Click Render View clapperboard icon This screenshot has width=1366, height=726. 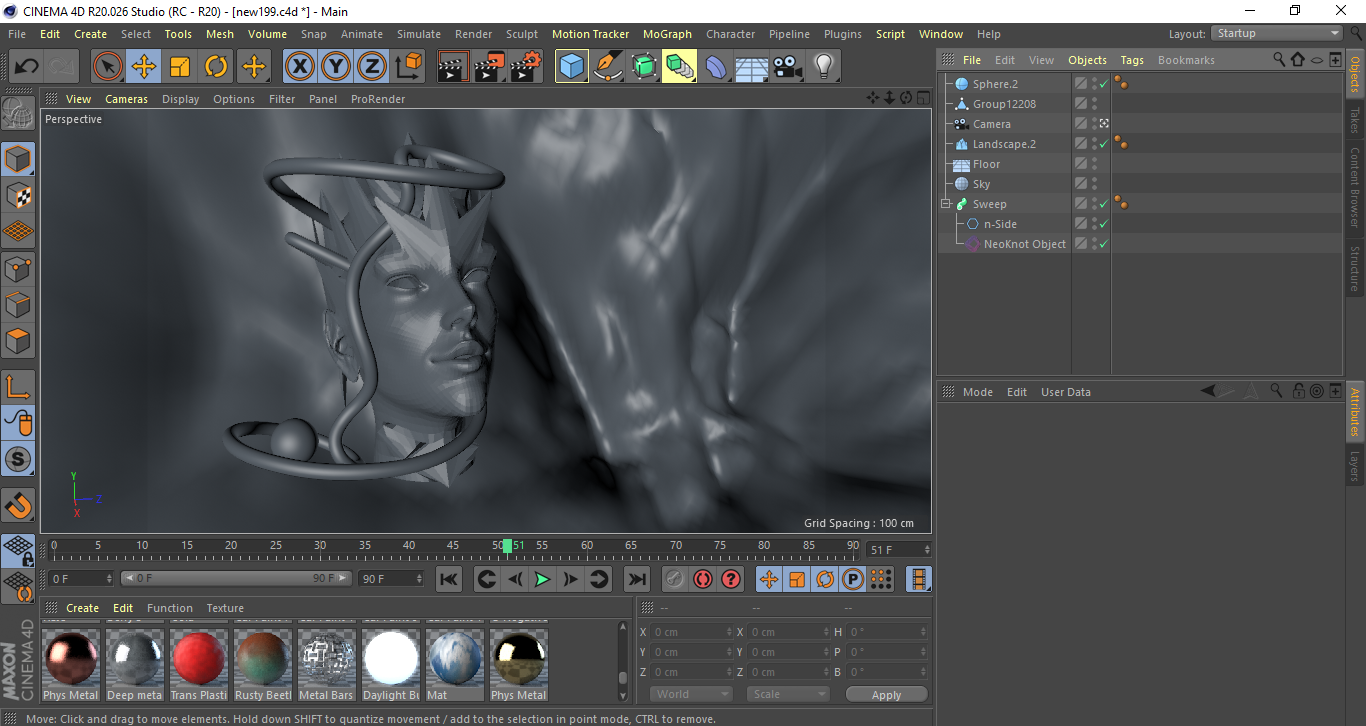pyautogui.click(x=454, y=67)
